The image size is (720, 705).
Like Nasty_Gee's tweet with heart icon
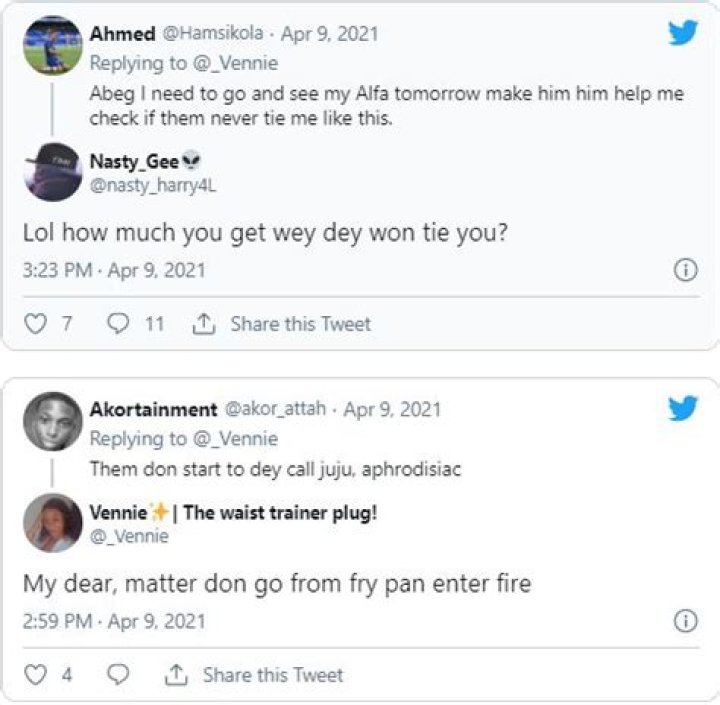[x=35, y=324]
